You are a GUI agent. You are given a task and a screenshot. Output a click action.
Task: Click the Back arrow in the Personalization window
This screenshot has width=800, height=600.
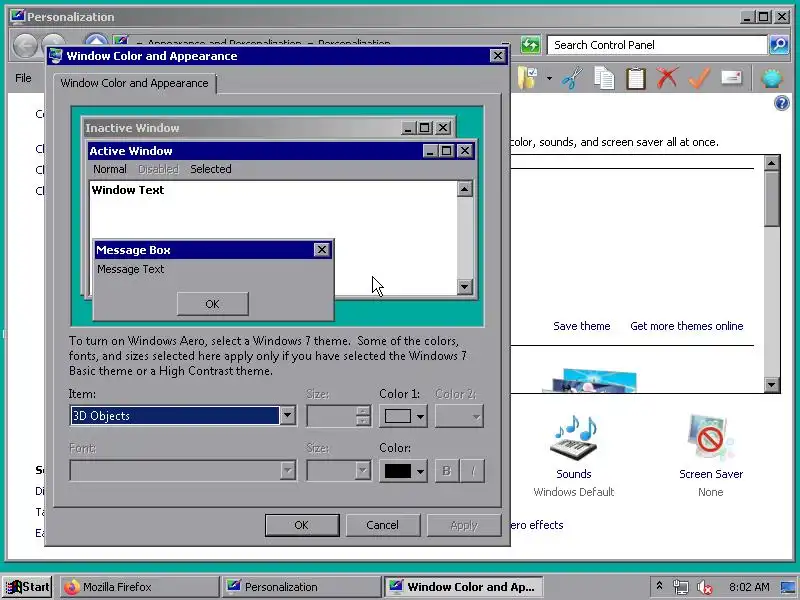click(25, 45)
